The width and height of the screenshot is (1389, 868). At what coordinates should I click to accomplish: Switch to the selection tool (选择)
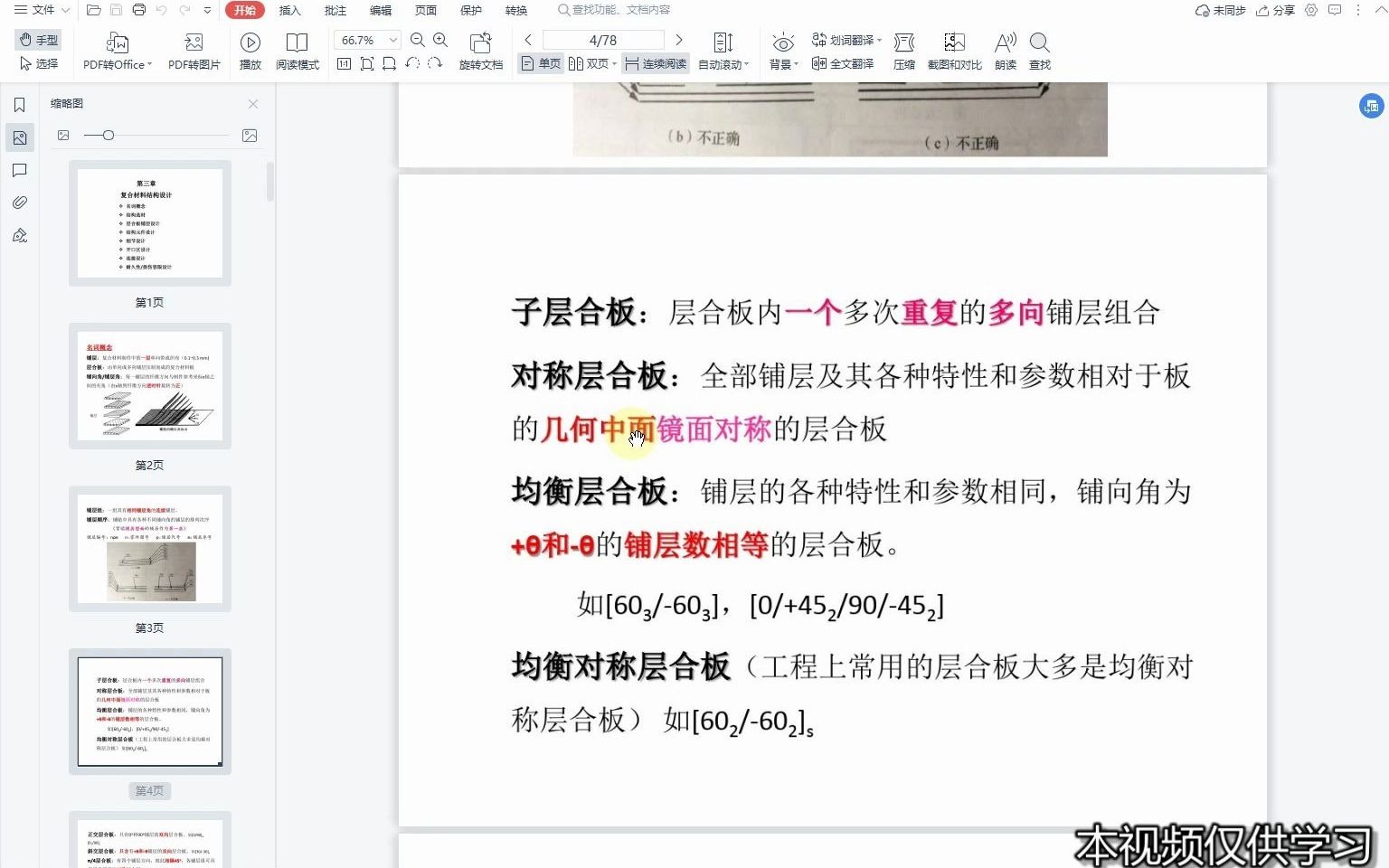[x=39, y=63]
